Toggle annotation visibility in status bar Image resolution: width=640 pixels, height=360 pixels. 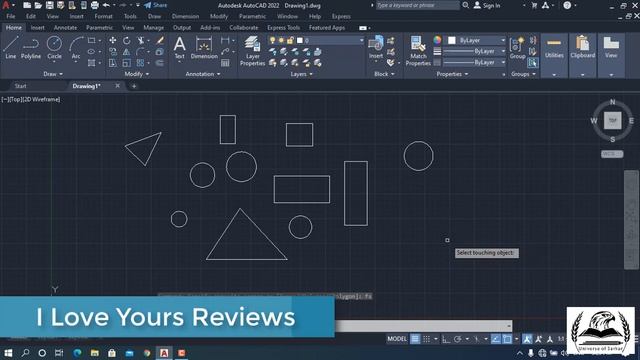[527, 339]
